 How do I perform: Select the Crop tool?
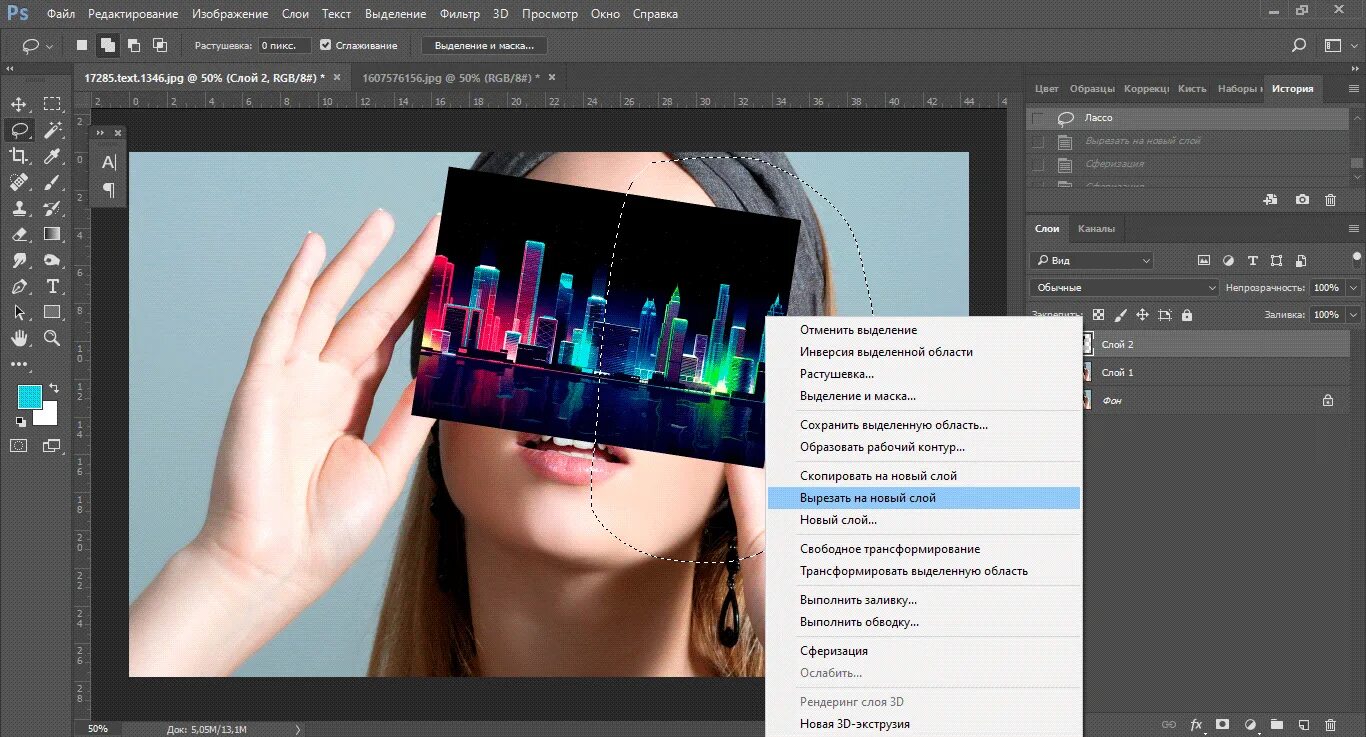pos(18,155)
